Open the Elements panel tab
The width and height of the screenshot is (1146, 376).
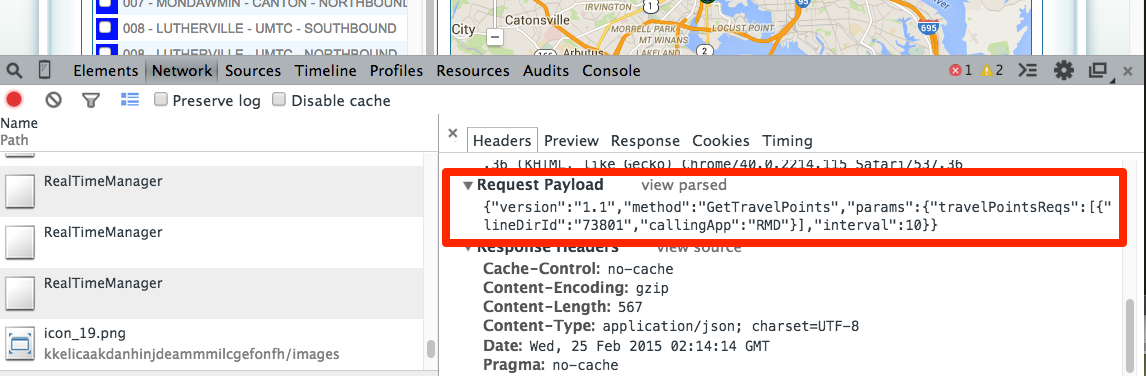(x=106, y=71)
